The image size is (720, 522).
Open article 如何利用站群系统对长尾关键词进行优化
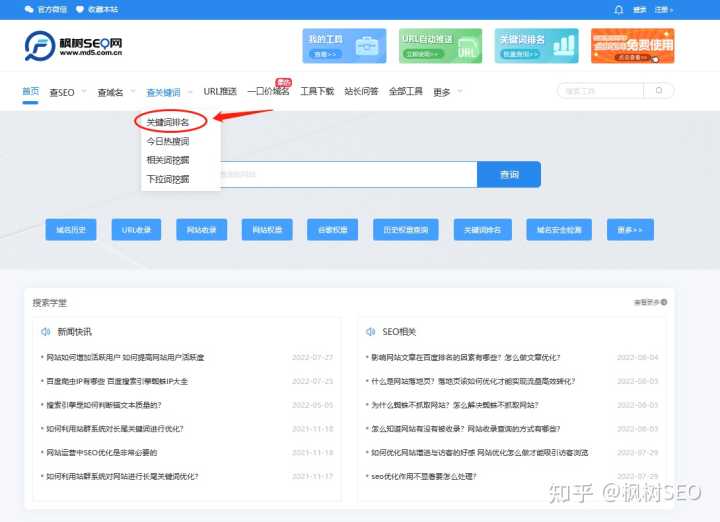115,429
